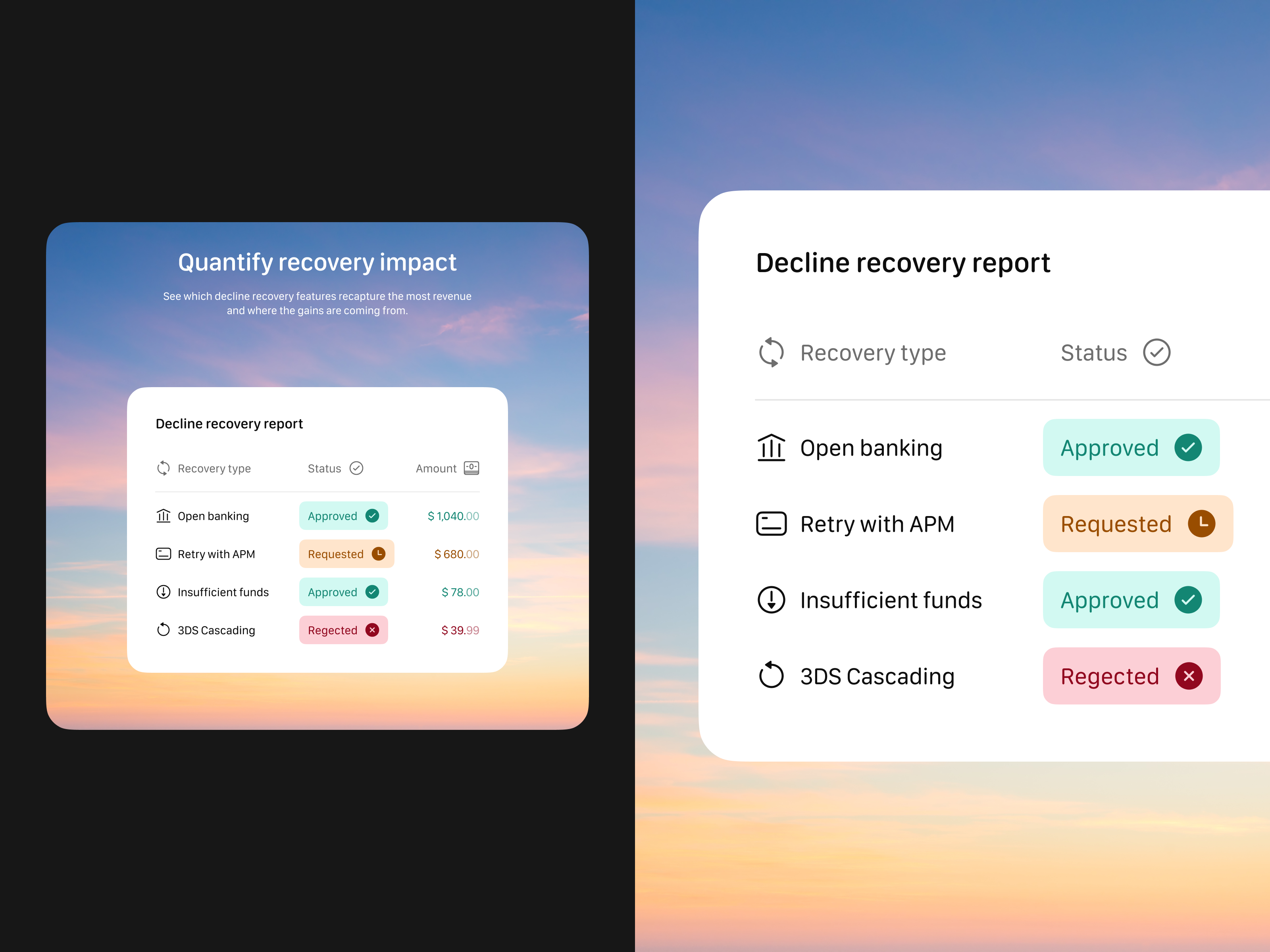Click the 3DS Cascading label in small card

click(216, 630)
